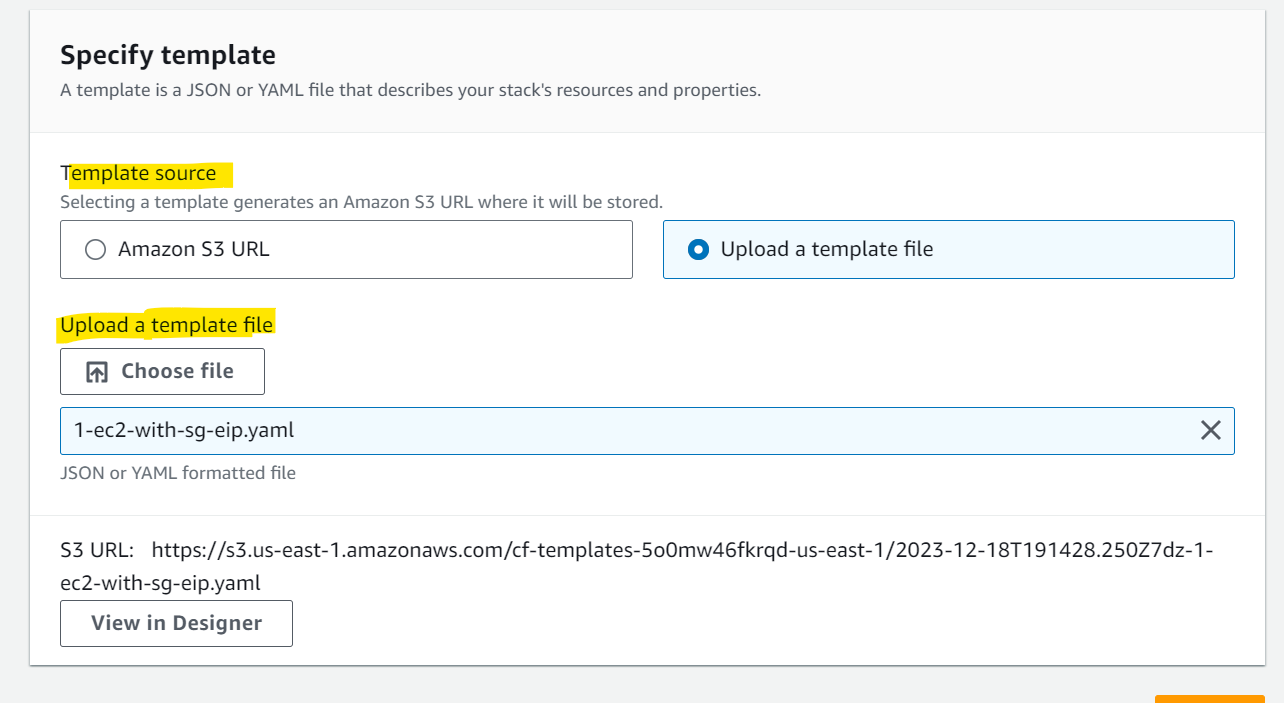1284x703 pixels.
Task: Select the Amazon S3 URL radio button
Action: pos(95,249)
